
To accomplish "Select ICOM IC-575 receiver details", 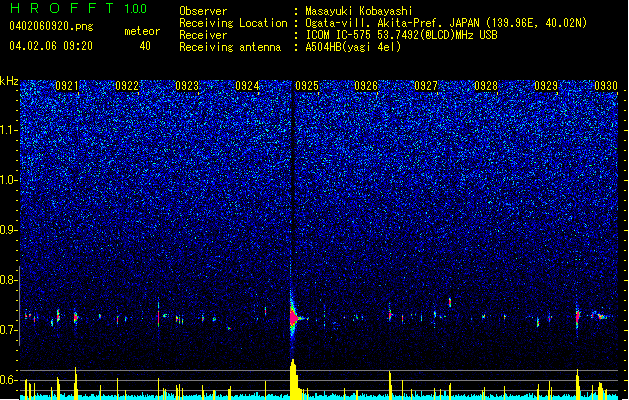I will click(x=401, y=35).
